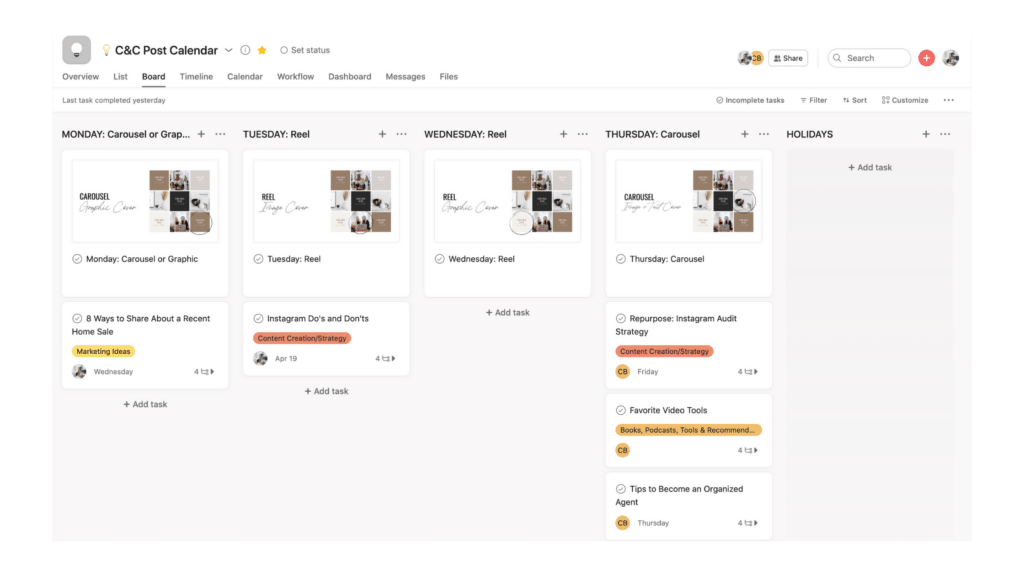Add task via plus in THURSDAY column
1024x576 pixels.
(744, 134)
